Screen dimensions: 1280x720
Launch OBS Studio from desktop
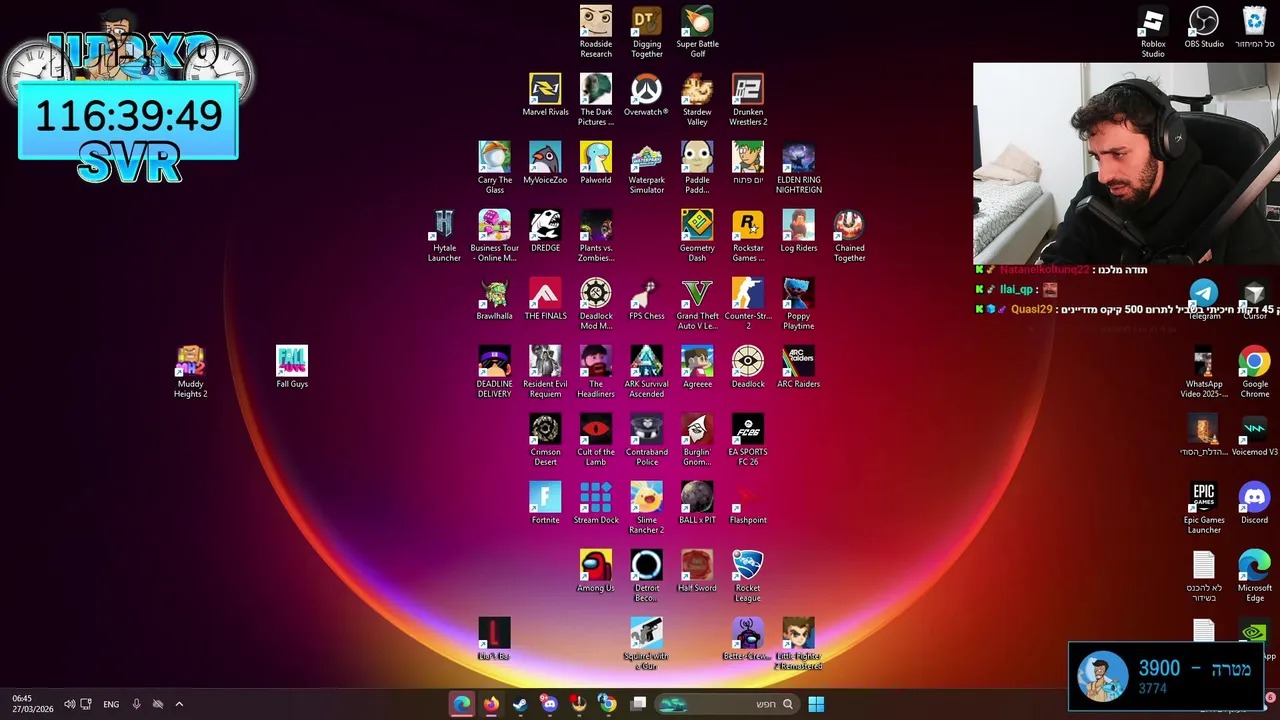tap(1204, 27)
